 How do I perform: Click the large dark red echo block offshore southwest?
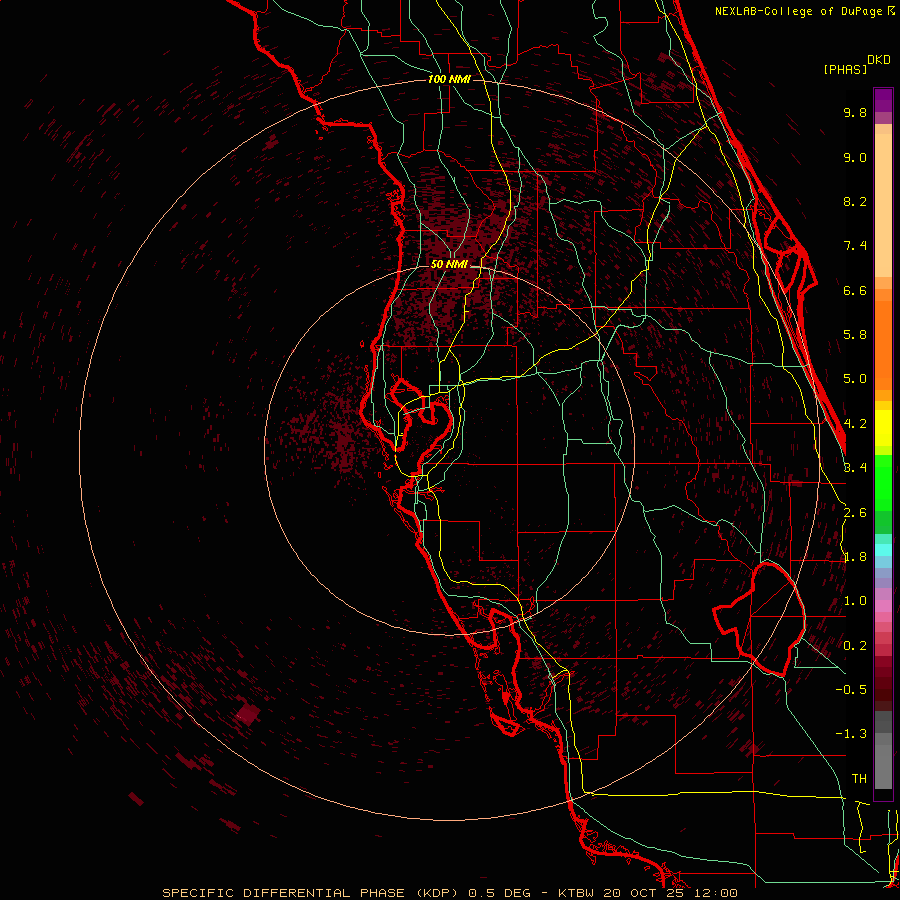(248, 714)
